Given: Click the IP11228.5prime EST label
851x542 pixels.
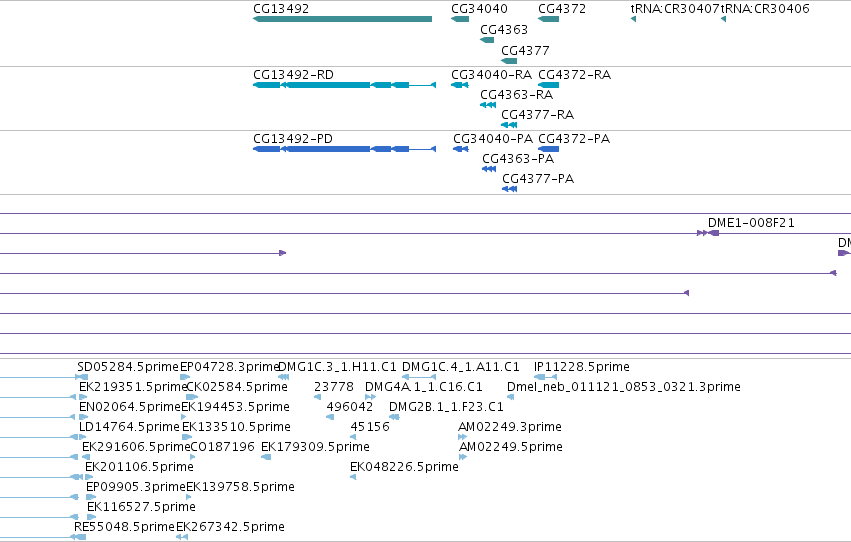Looking at the screenshot, I should click(x=581, y=367).
